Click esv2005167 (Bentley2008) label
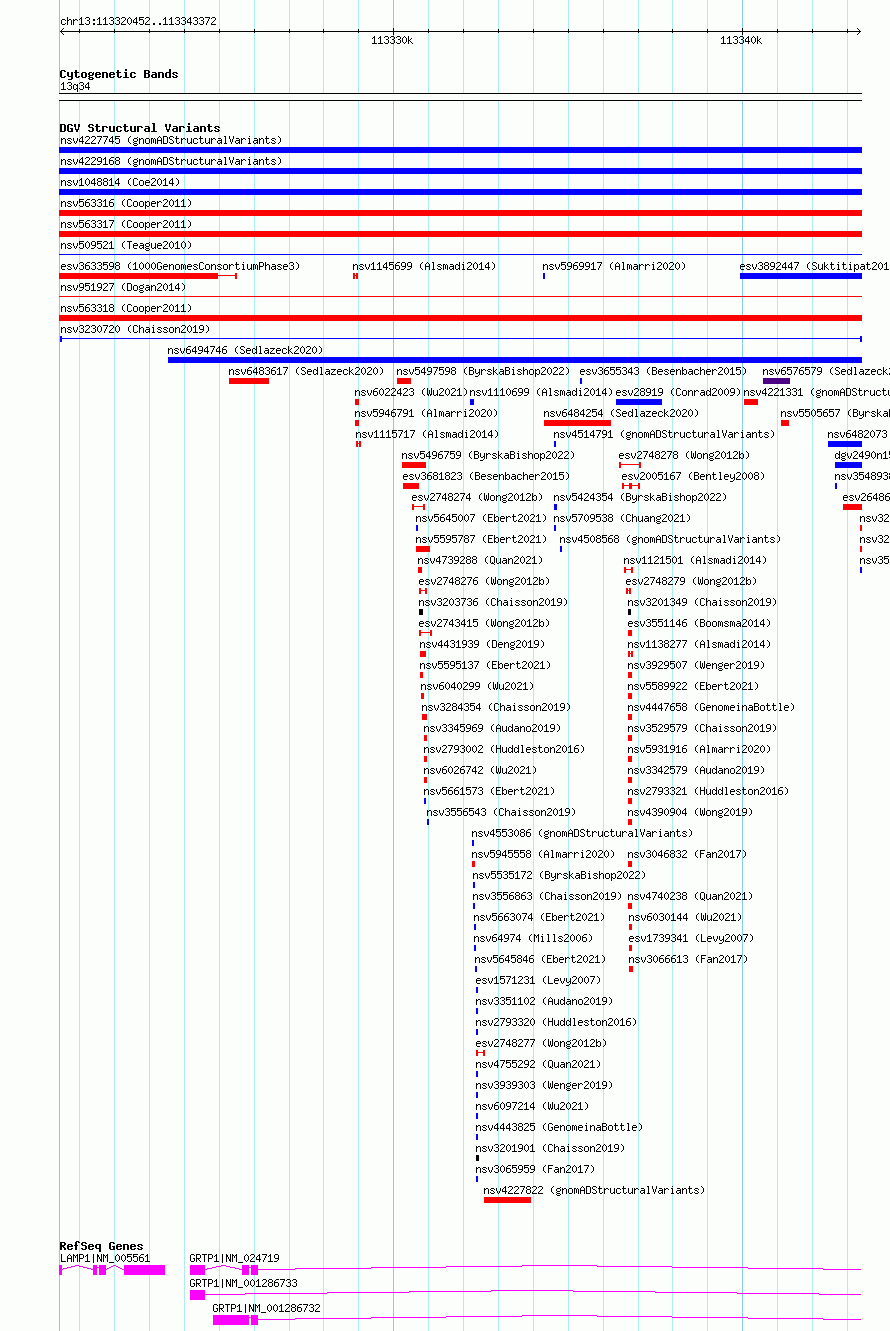 693,476
